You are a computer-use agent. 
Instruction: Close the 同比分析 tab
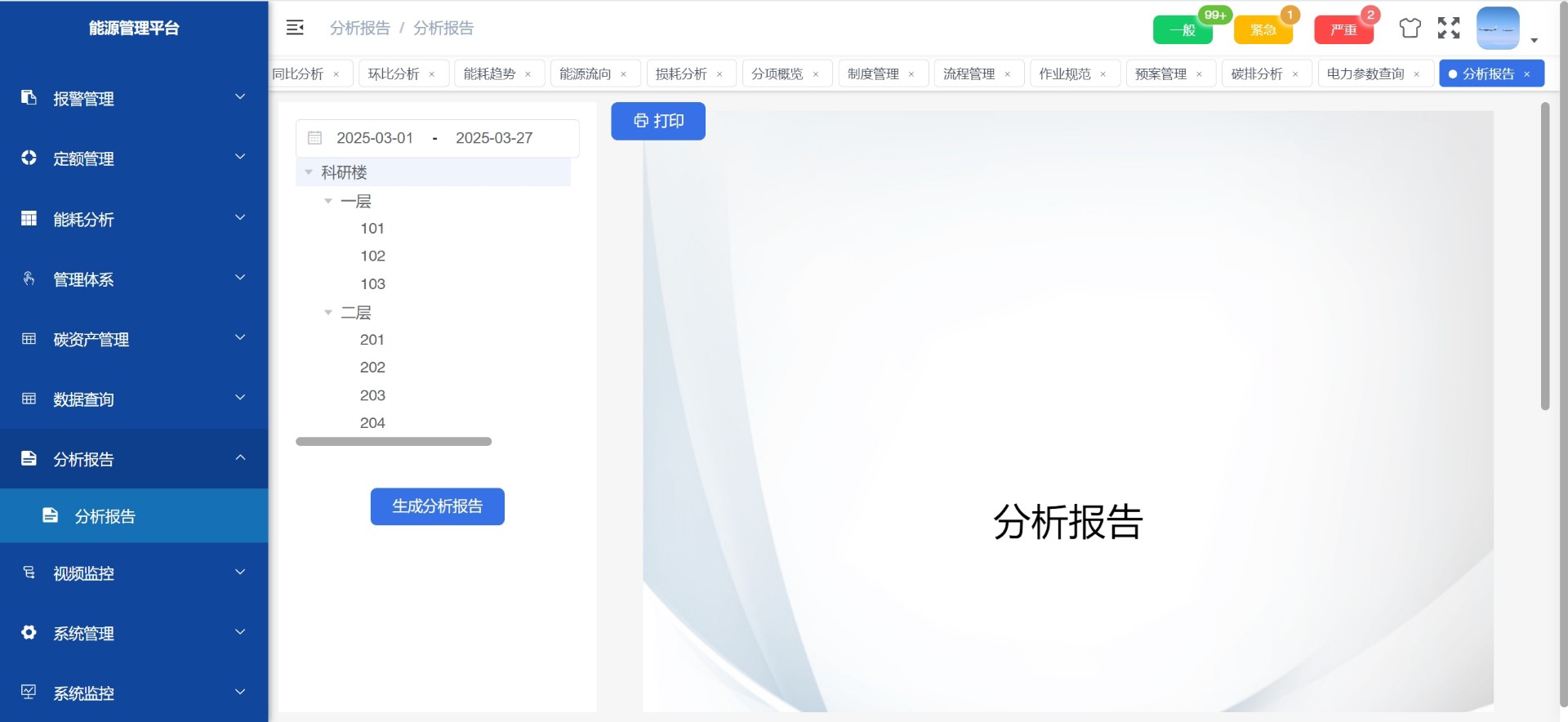[x=336, y=74]
